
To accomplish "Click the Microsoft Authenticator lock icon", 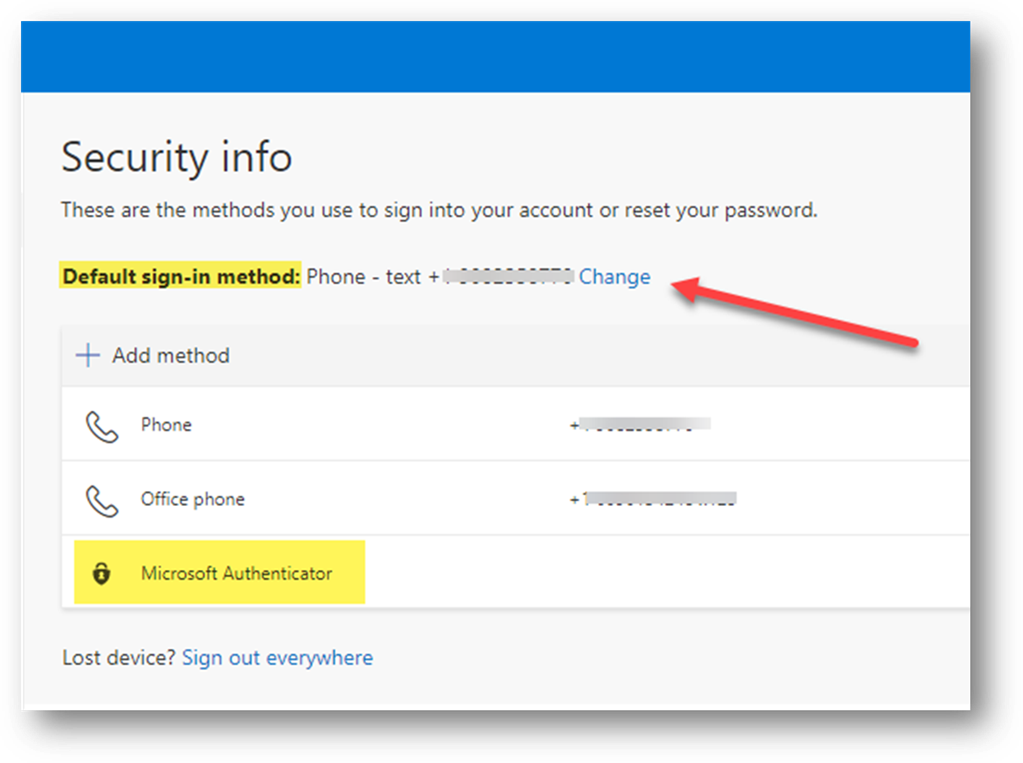I will (101, 573).
